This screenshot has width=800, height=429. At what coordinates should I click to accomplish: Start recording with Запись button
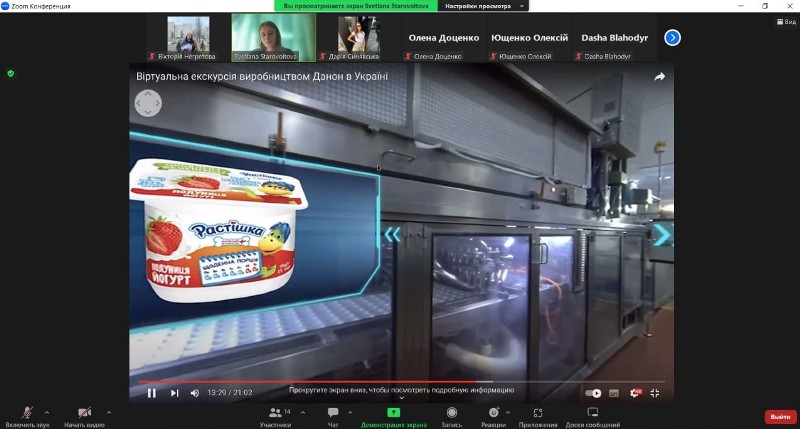point(452,416)
